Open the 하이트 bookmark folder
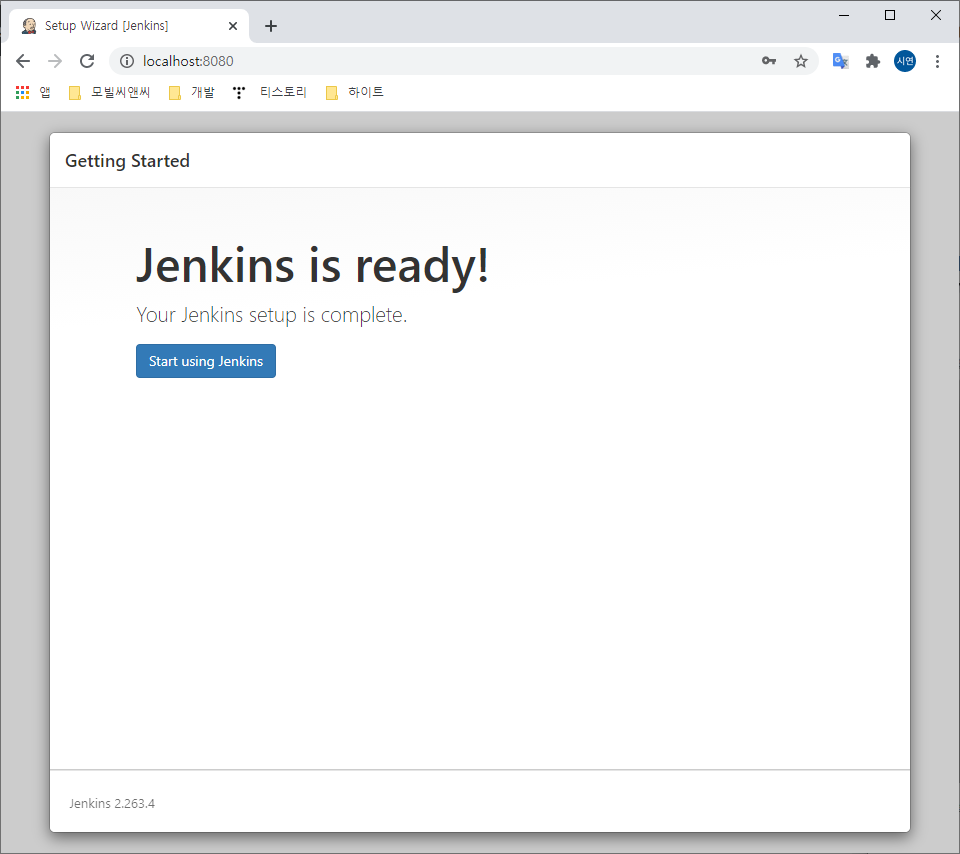 coord(354,92)
